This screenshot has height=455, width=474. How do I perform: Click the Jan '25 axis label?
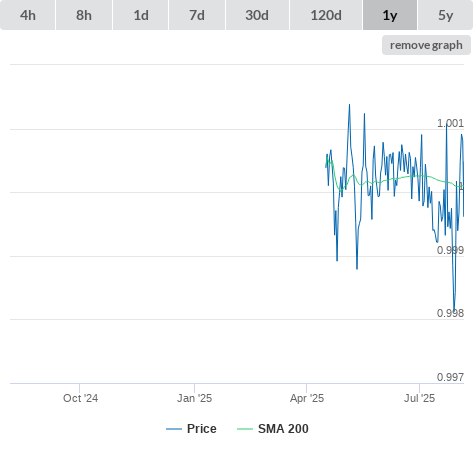click(x=194, y=398)
